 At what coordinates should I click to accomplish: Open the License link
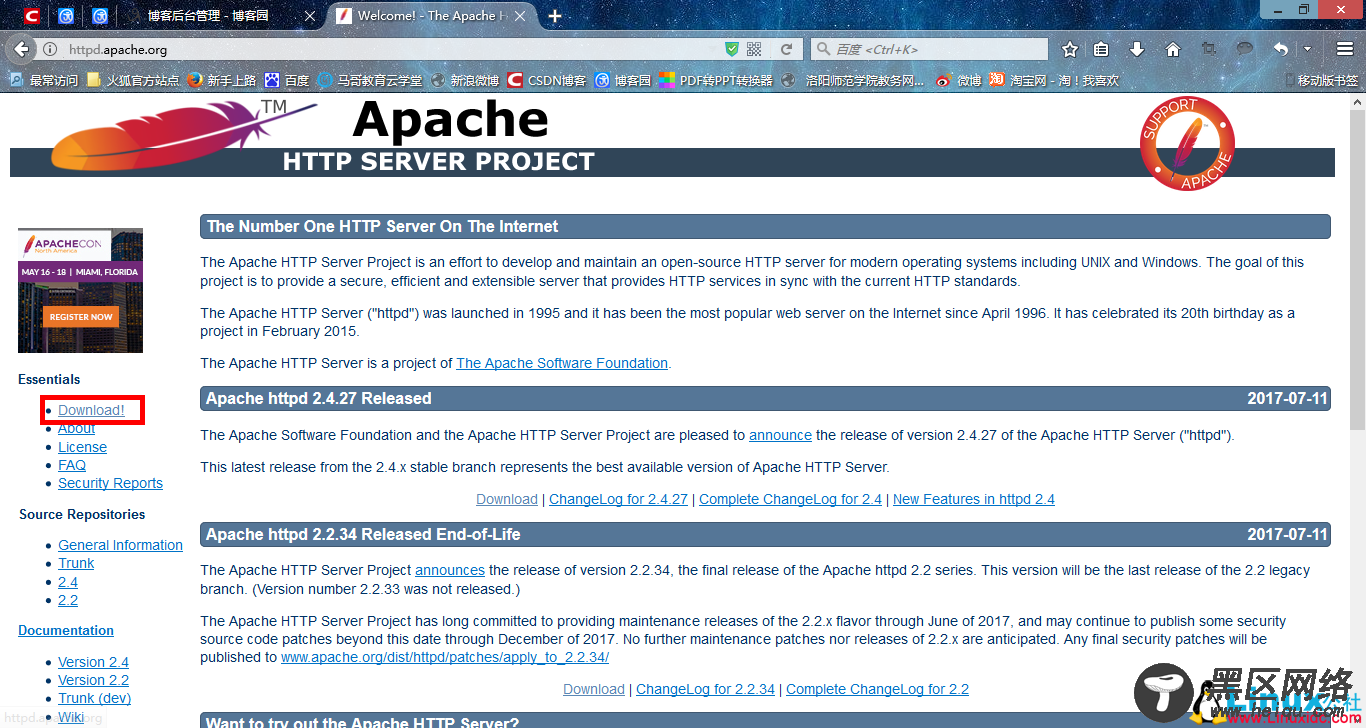click(82, 447)
